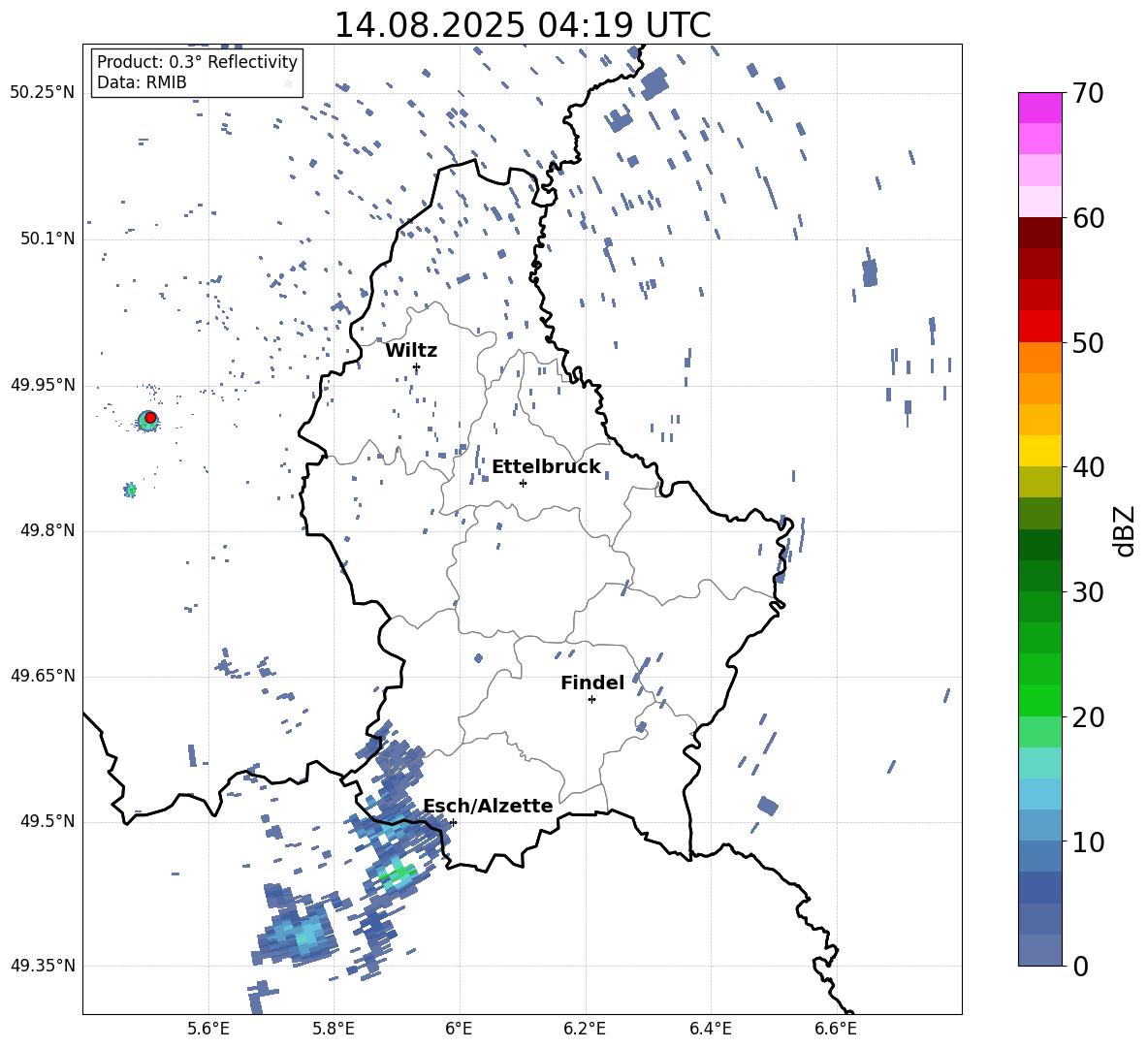Click the bright red 50 dBZ colorbar segment
Image resolution: width=1148 pixels, height=1048 pixels.
coord(1039,327)
